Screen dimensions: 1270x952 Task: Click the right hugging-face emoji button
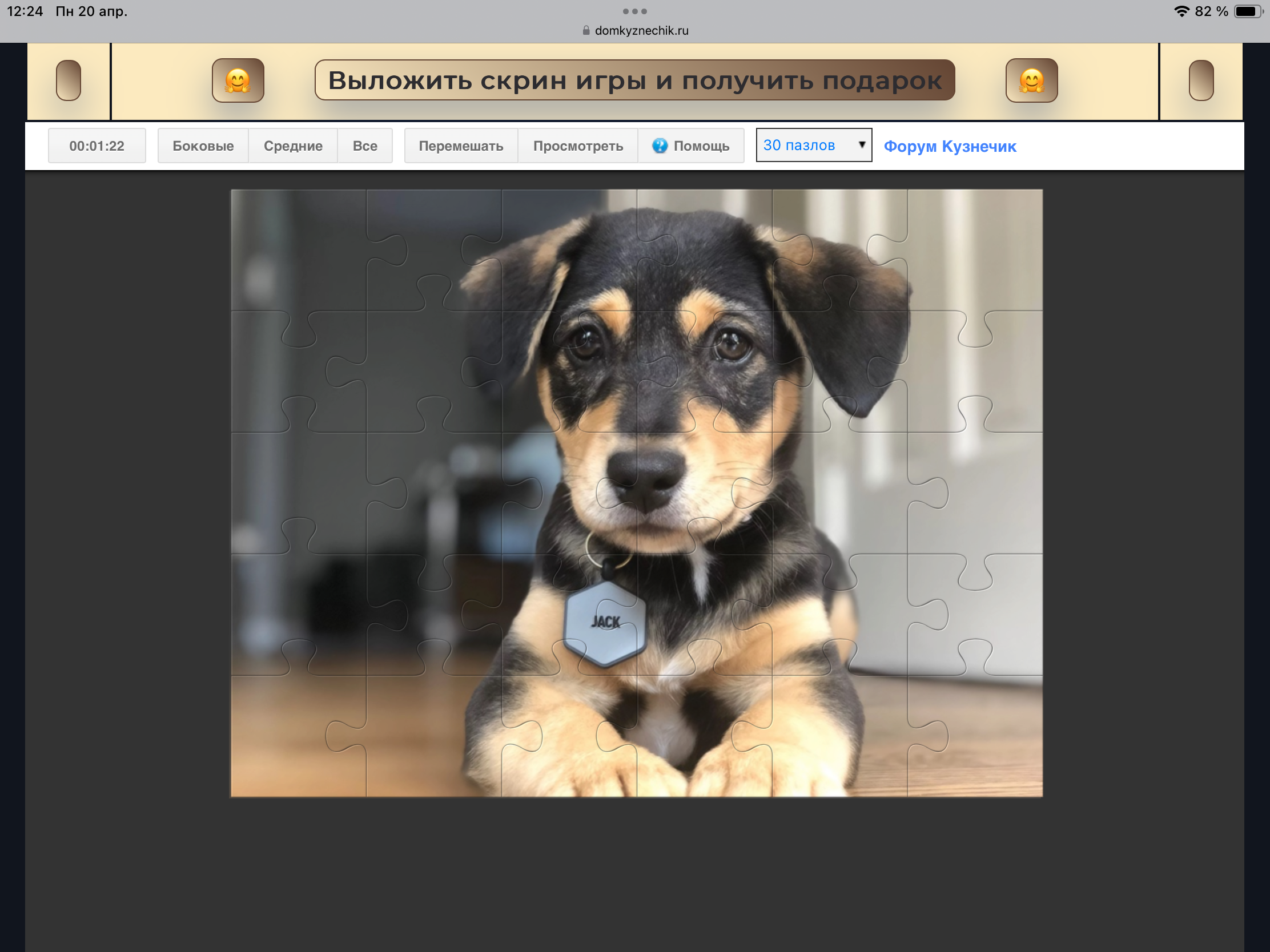[x=1031, y=80]
